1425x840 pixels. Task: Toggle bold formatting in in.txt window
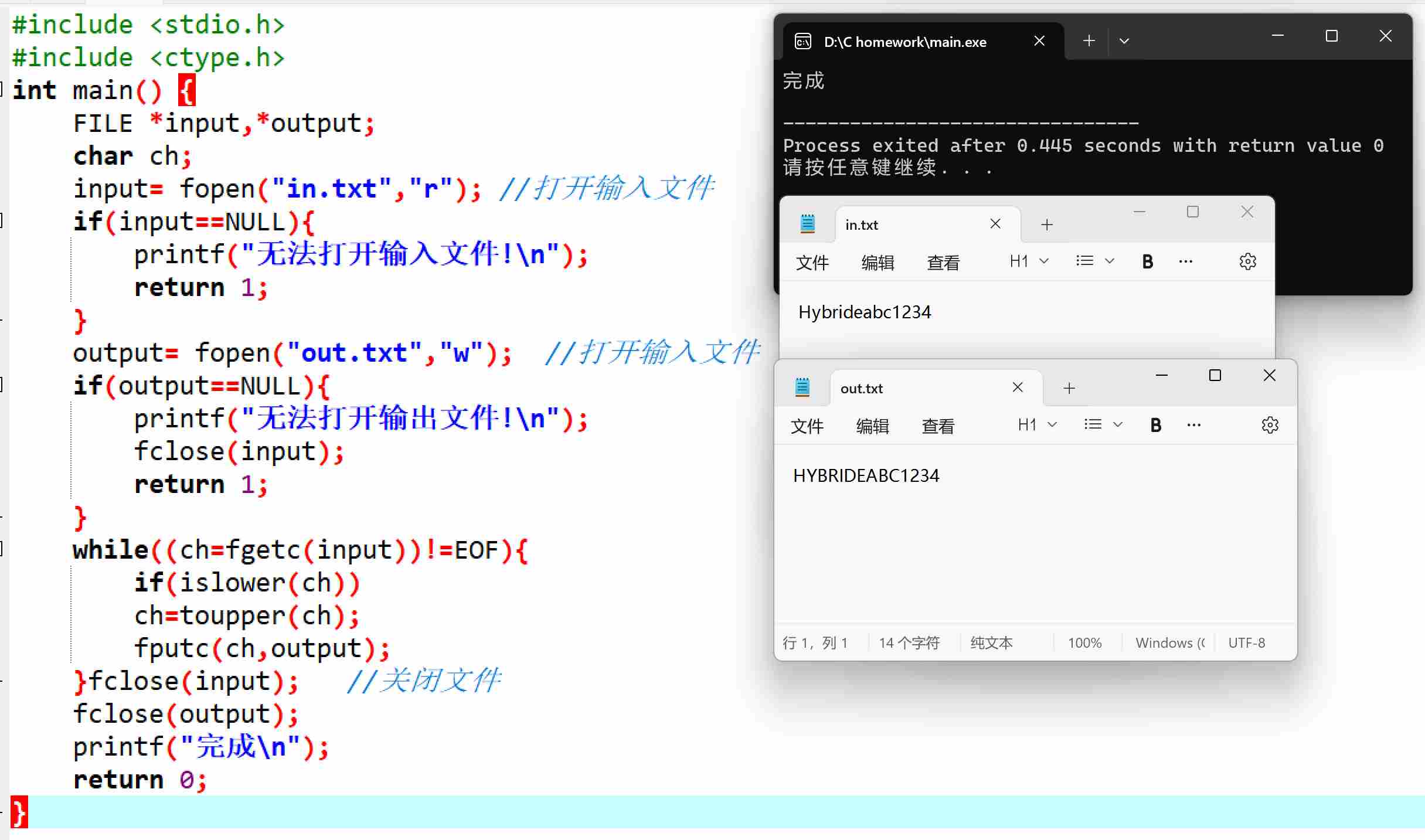click(1147, 261)
